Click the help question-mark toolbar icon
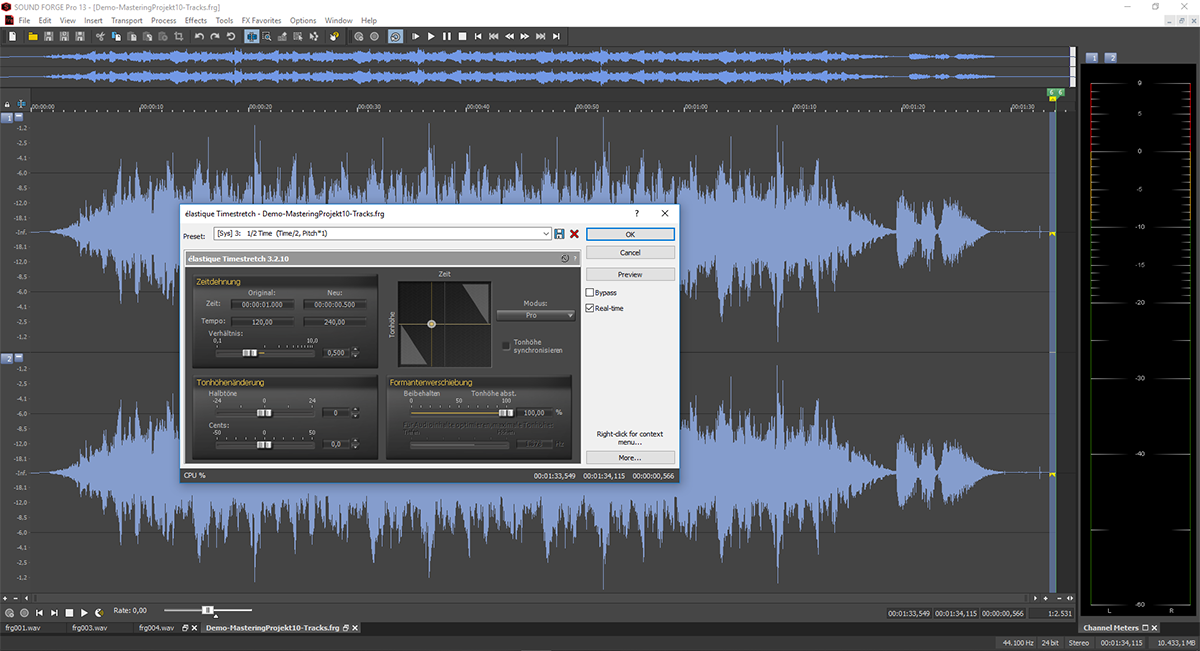This screenshot has width=1200, height=651. (x=334, y=35)
